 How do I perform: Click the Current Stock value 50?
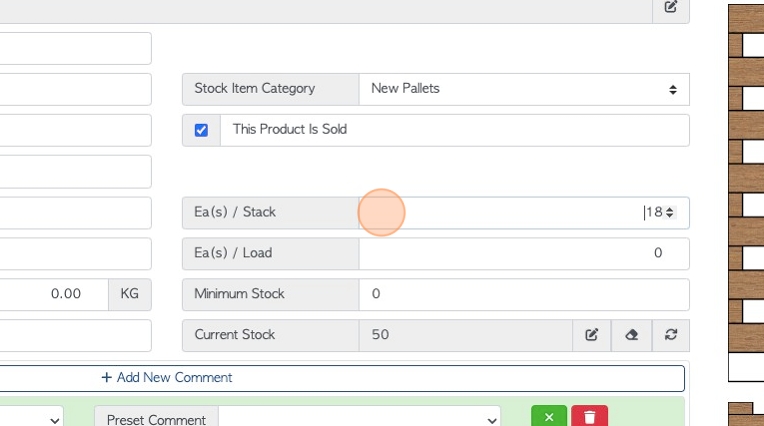point(381,335)
